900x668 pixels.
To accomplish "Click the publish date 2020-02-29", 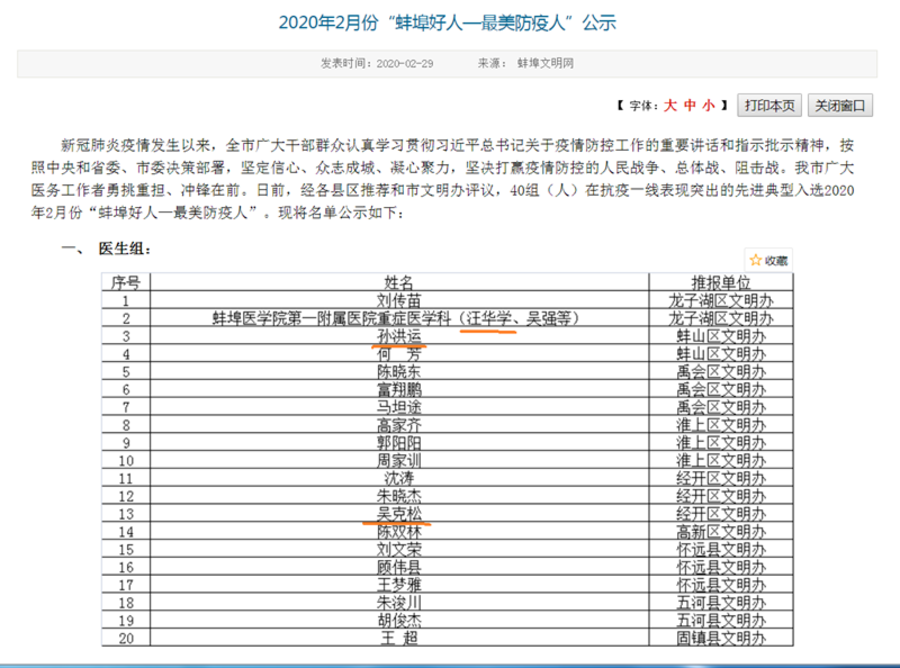I will pyautogui.click(x=405, y=64).
